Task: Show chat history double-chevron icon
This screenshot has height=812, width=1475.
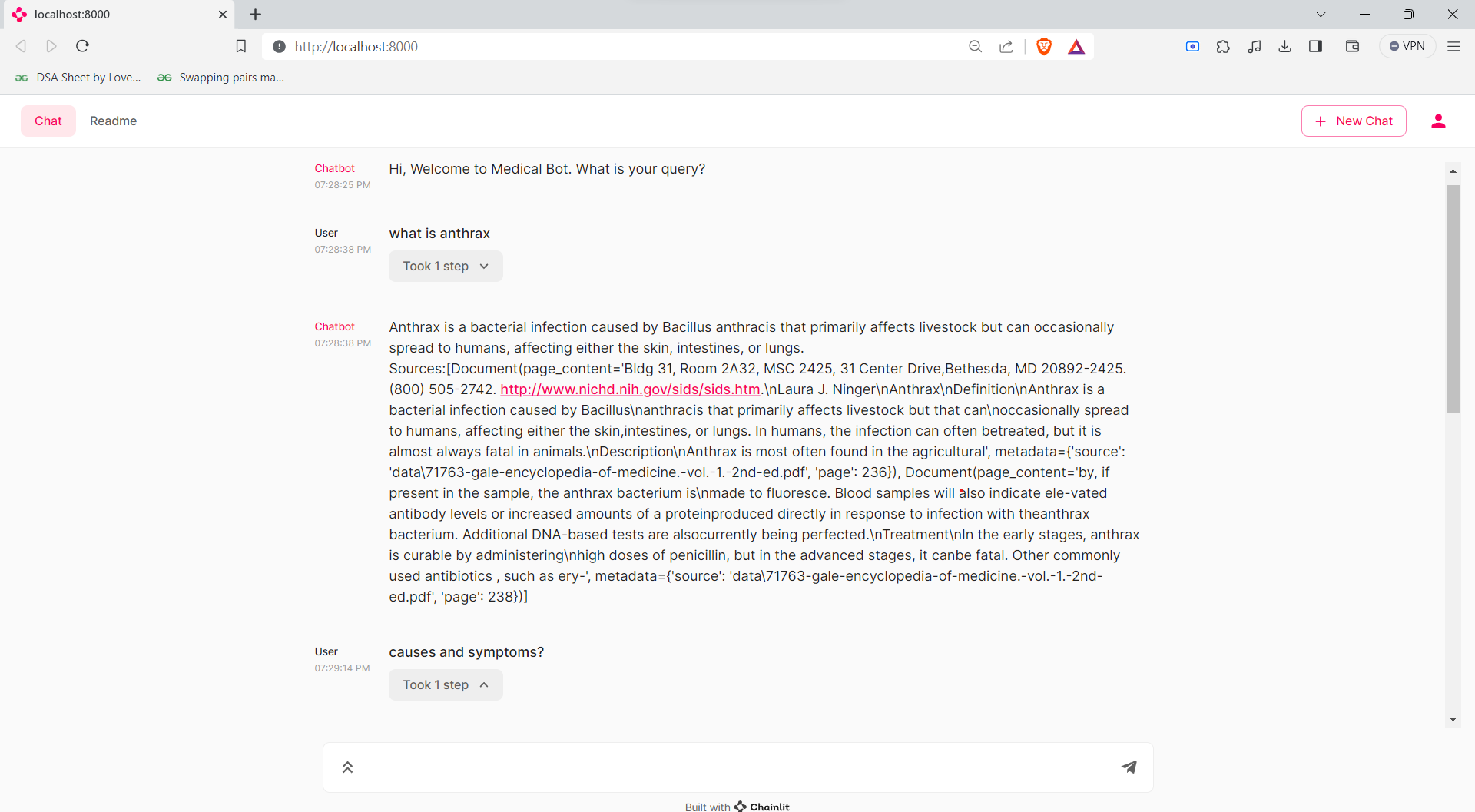Action: tap(347, 767)
